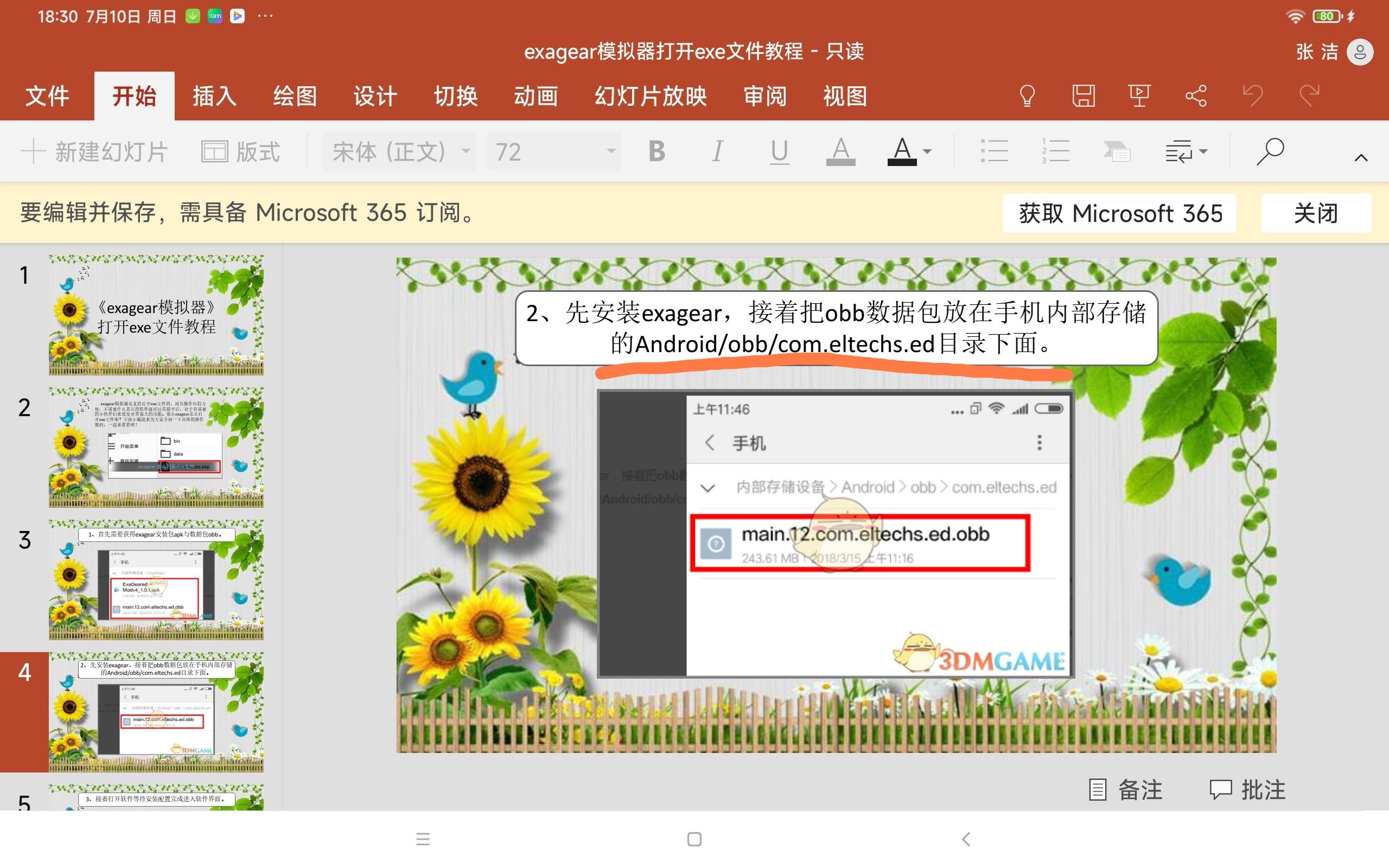Start presenting with the slideshow icon
Screen dimensions: 1389x868
point(1139,96)
